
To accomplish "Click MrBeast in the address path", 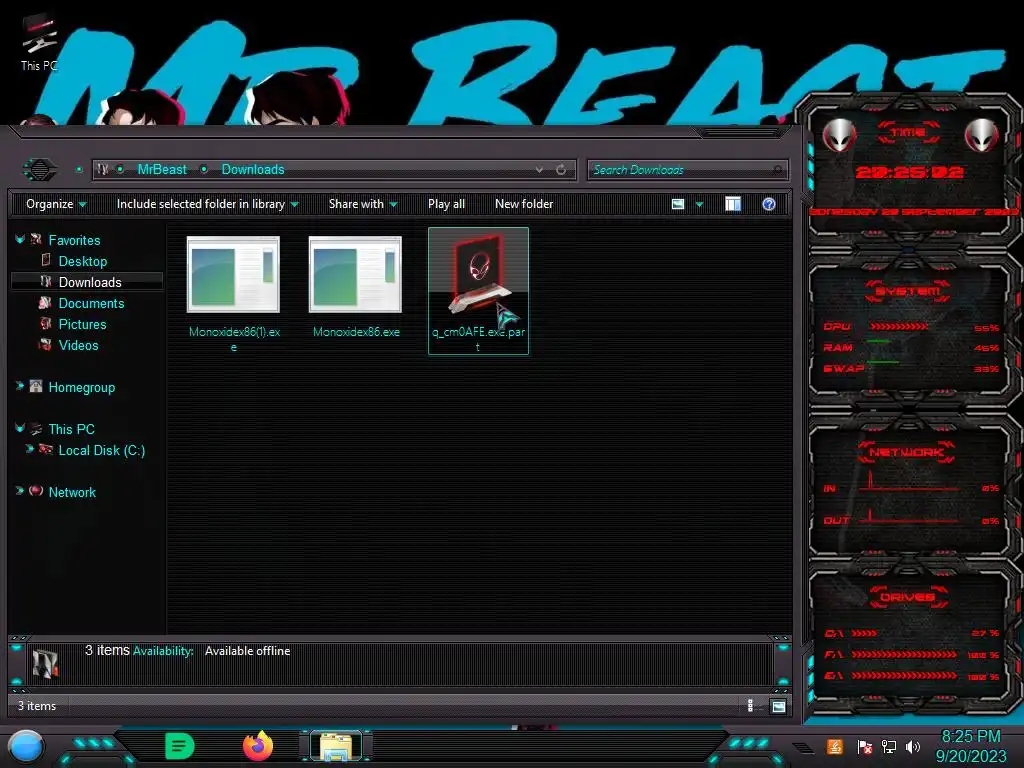I will pos(162,170).
